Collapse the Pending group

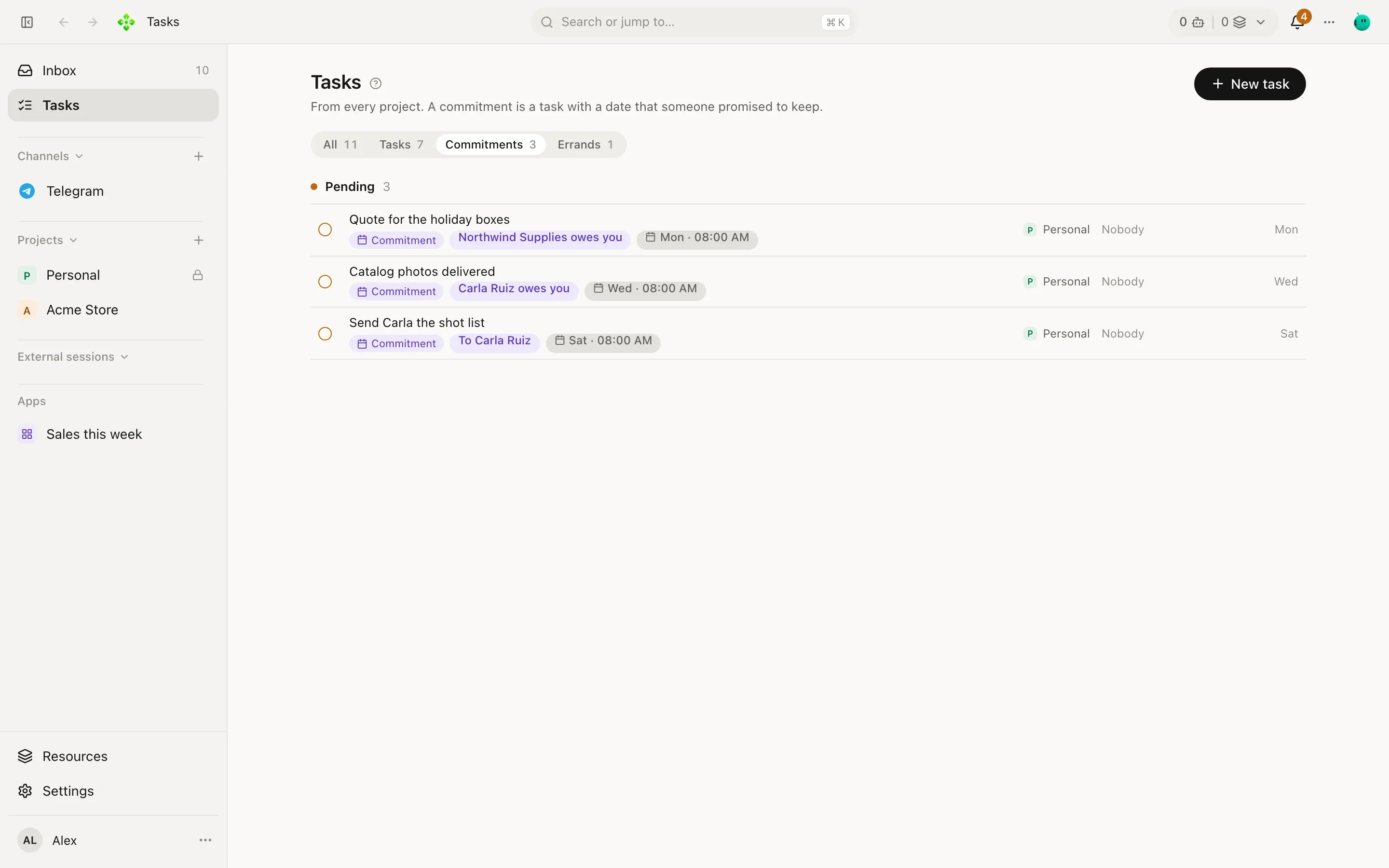click(350, 187)
